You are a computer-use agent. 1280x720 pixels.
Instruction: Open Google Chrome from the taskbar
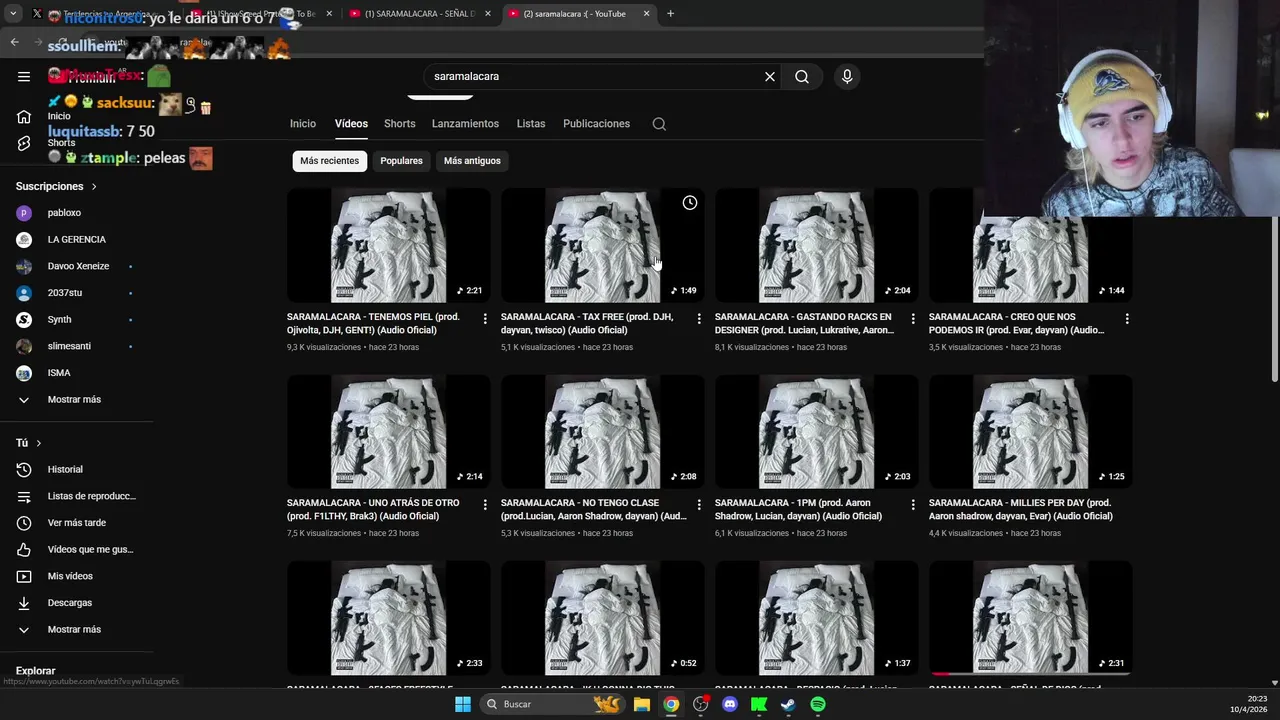(x=671, y=704)
